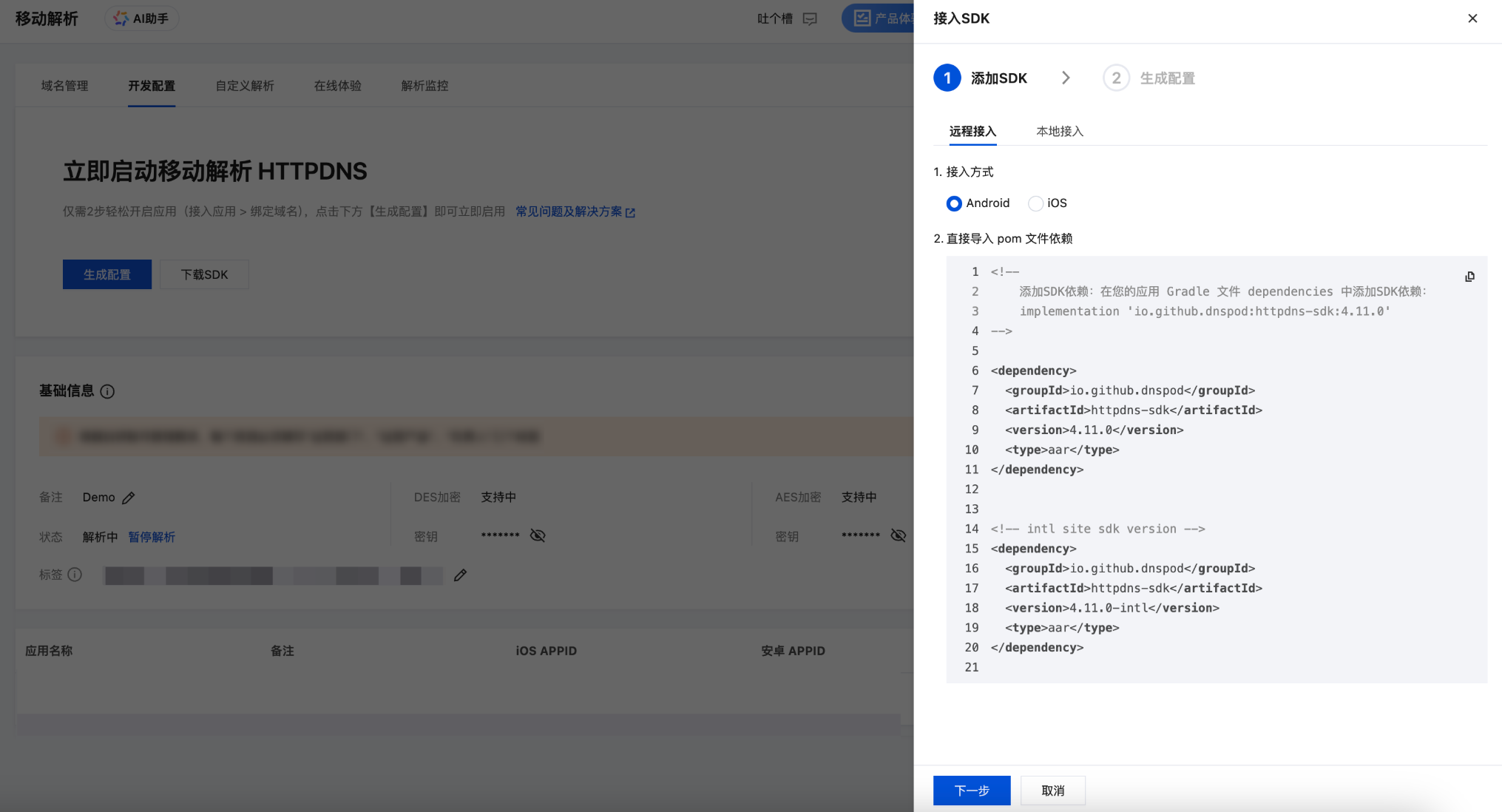Screen dimensions: 1502x812
Task: Click the 下载SDK button
Action: pos(204,274)
